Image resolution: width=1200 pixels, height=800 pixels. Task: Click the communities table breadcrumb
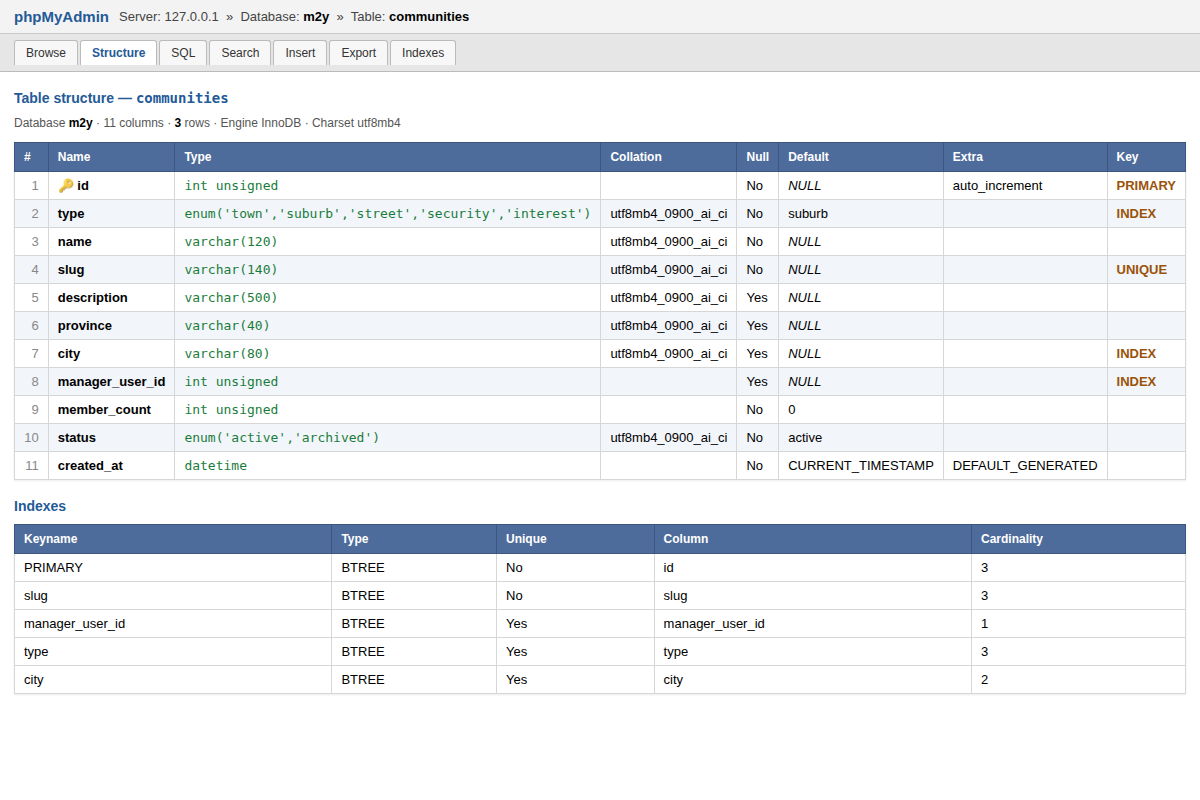pos(429,16)
